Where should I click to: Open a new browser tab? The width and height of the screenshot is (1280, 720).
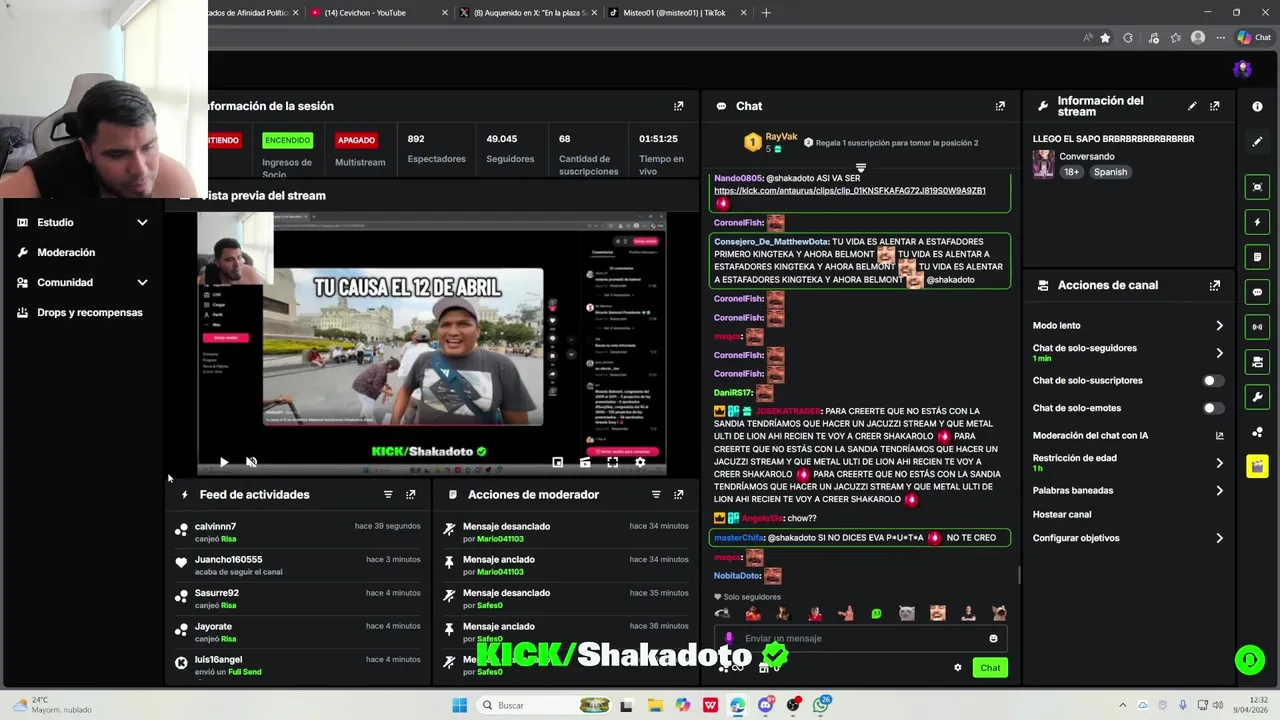[766, 13]
